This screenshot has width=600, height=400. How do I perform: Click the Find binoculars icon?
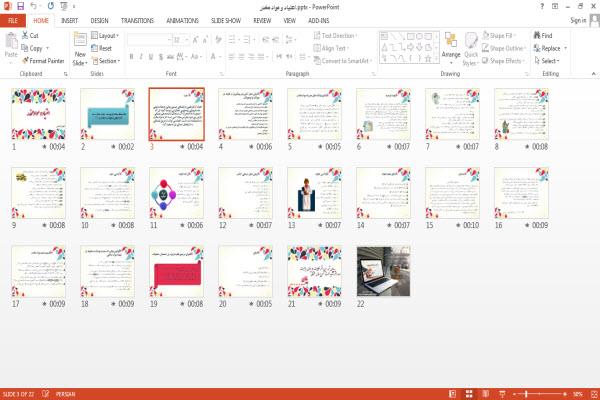click(x=537, y=35)
